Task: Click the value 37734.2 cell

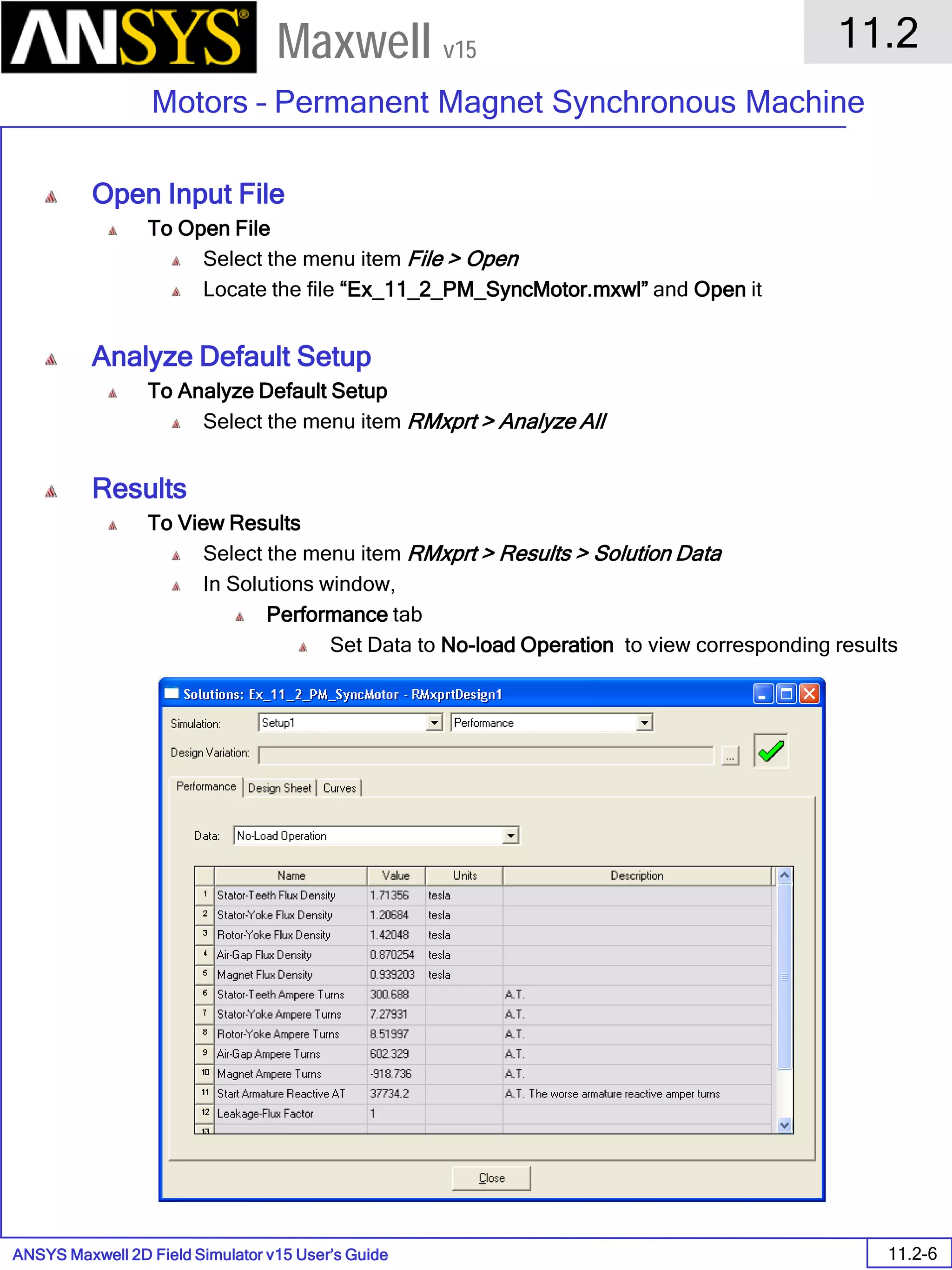Action: (396, 1093)
